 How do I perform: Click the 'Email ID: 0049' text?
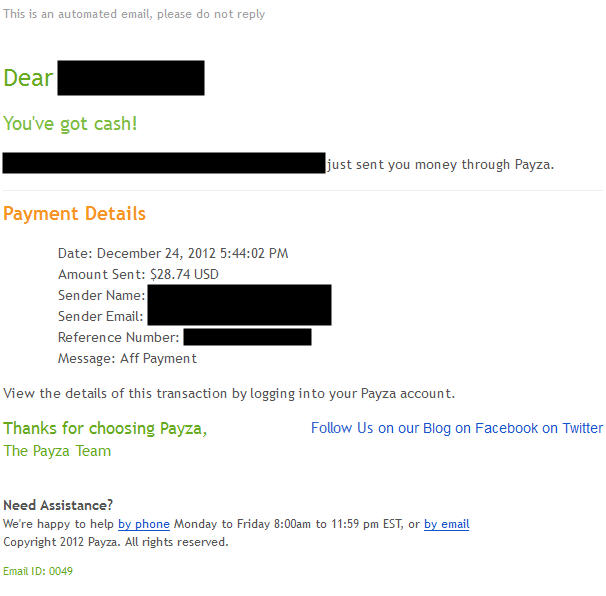click(x=38, y=571)
